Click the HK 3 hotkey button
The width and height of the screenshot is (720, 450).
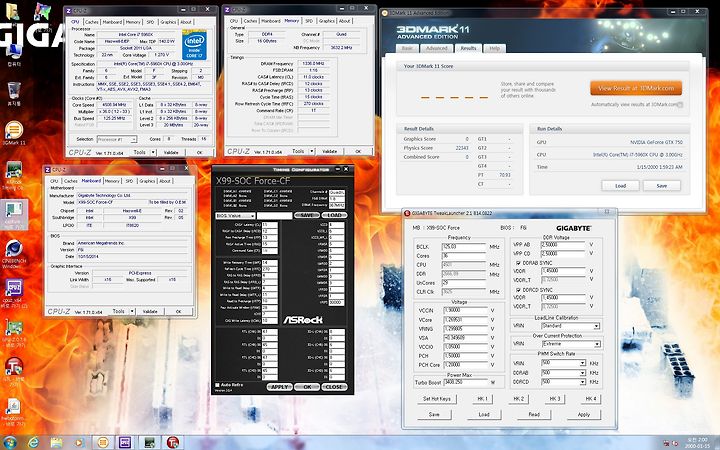click(x=555, y=399)
